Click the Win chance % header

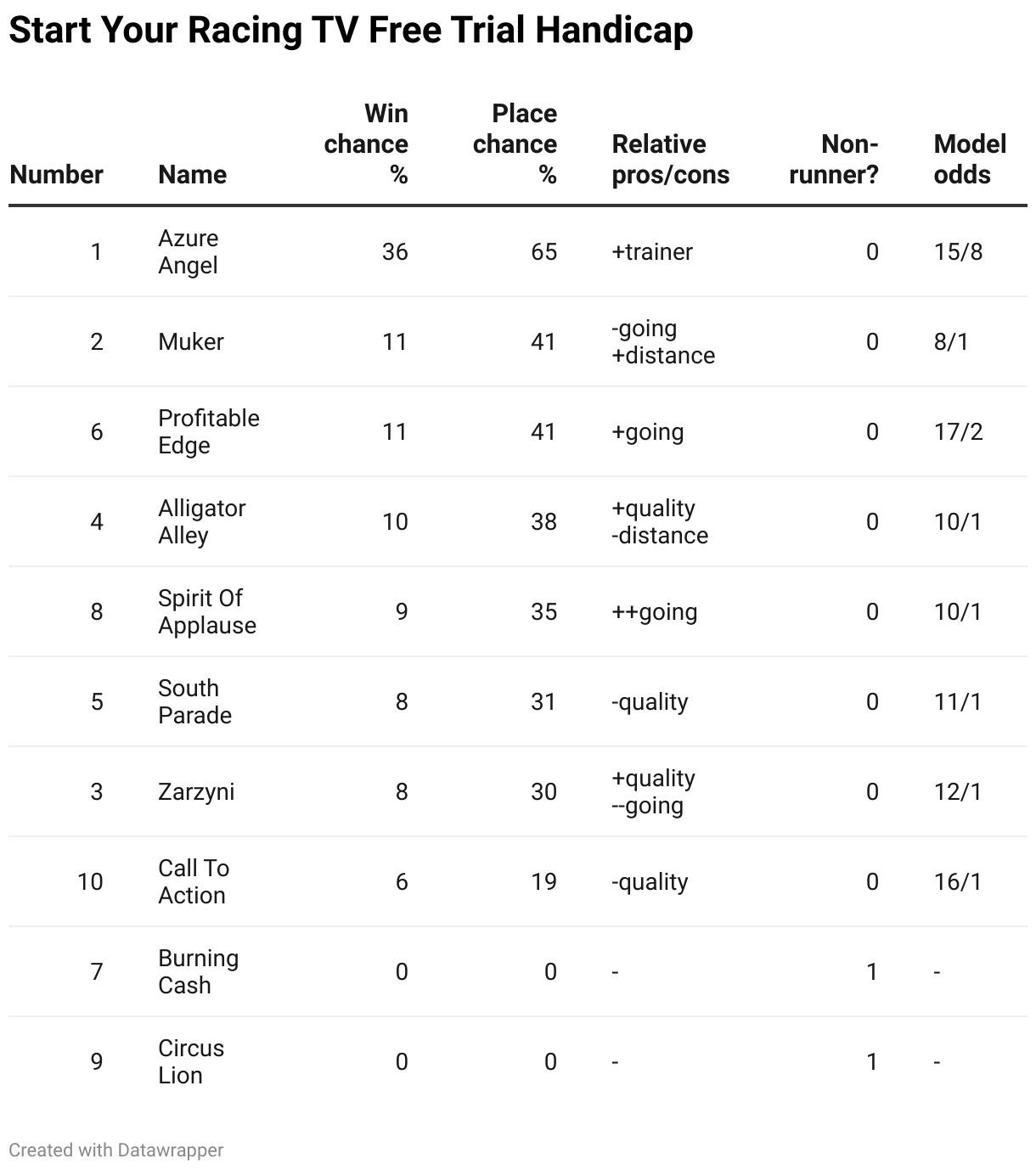coord(366,143)
